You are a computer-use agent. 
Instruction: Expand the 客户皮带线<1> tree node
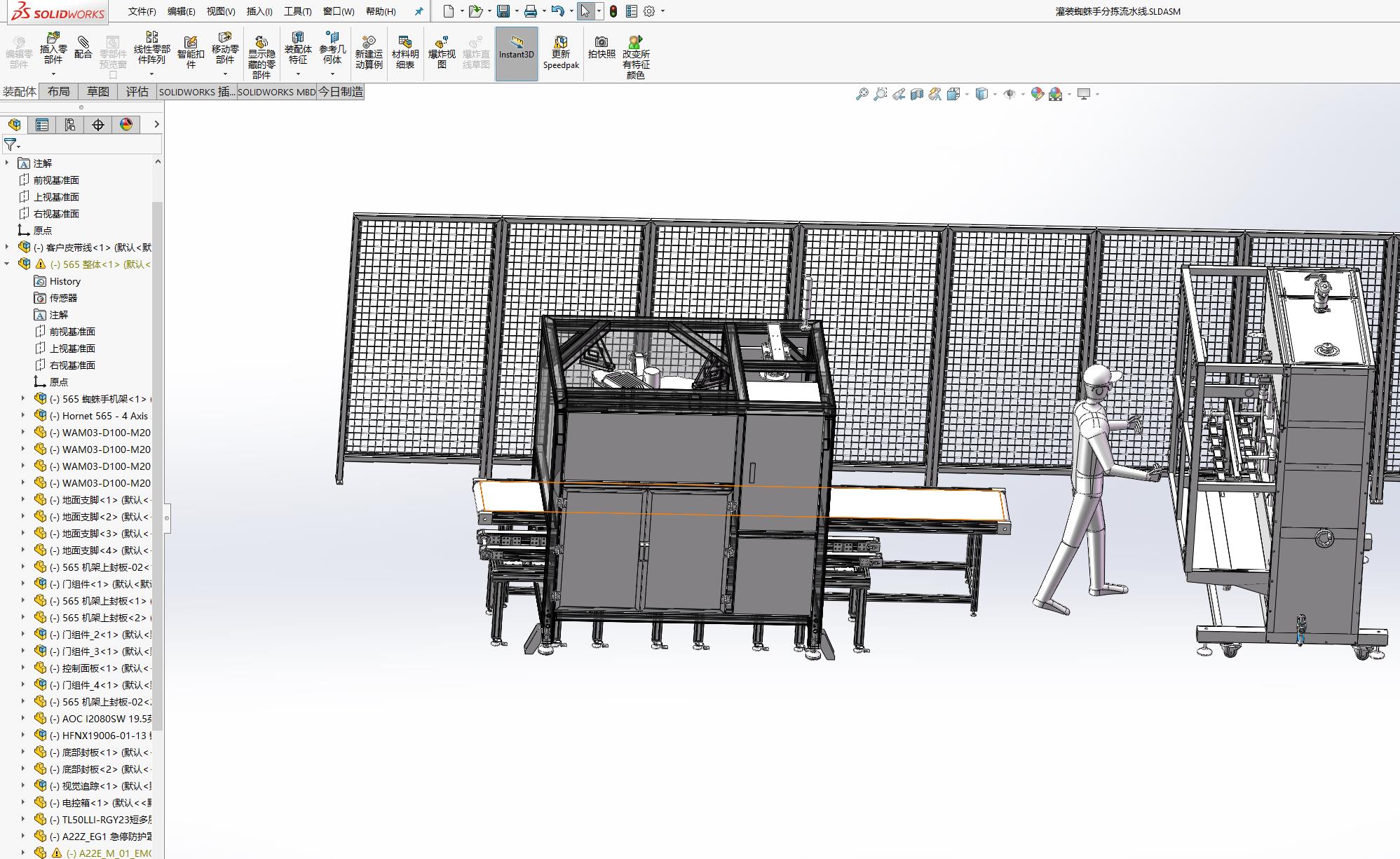8,248
